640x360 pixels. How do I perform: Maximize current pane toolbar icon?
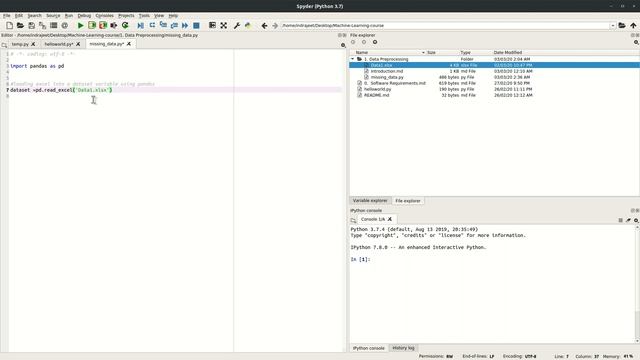(x=212, y=25)
